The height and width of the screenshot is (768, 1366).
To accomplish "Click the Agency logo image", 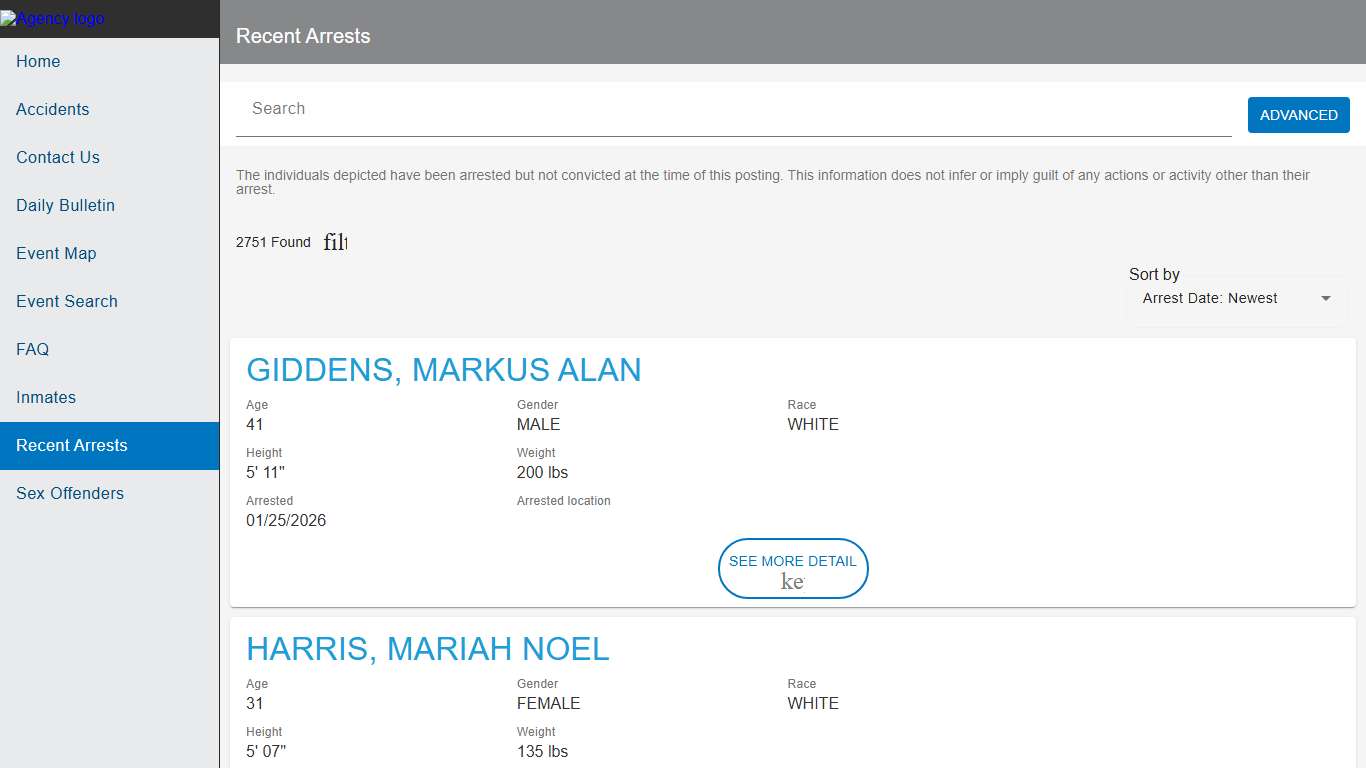I will click(x=52, y=18).
